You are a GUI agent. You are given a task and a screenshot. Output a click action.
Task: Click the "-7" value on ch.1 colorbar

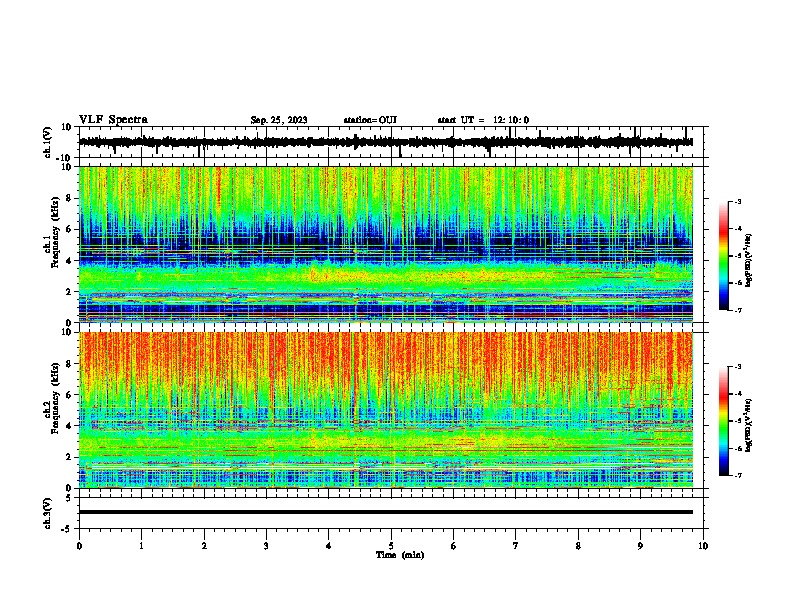tap(737, 310)
